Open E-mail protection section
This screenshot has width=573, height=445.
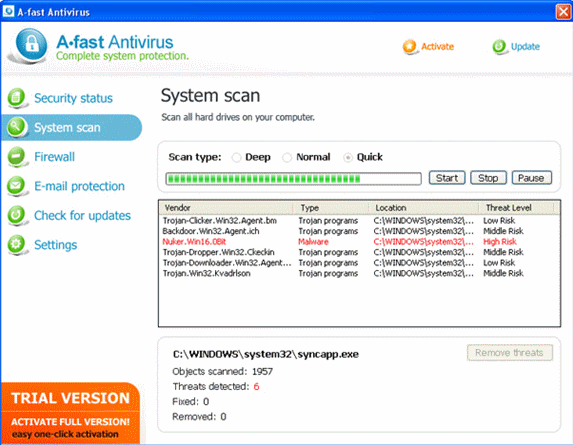pyautogui.click(x=79, y=186)
